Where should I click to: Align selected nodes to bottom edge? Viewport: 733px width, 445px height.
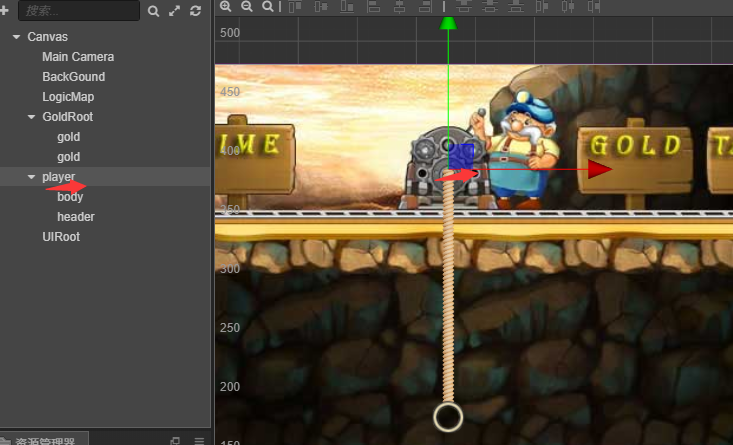click(x=347, y=6)
